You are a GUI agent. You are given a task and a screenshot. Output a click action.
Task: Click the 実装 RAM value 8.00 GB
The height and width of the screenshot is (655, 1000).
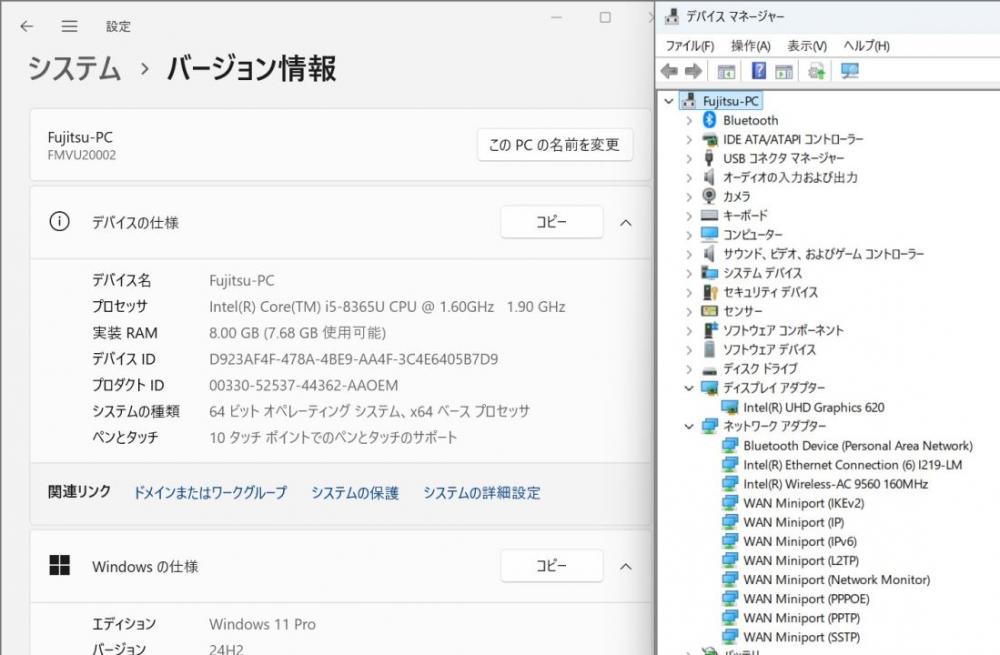(297, 333)
